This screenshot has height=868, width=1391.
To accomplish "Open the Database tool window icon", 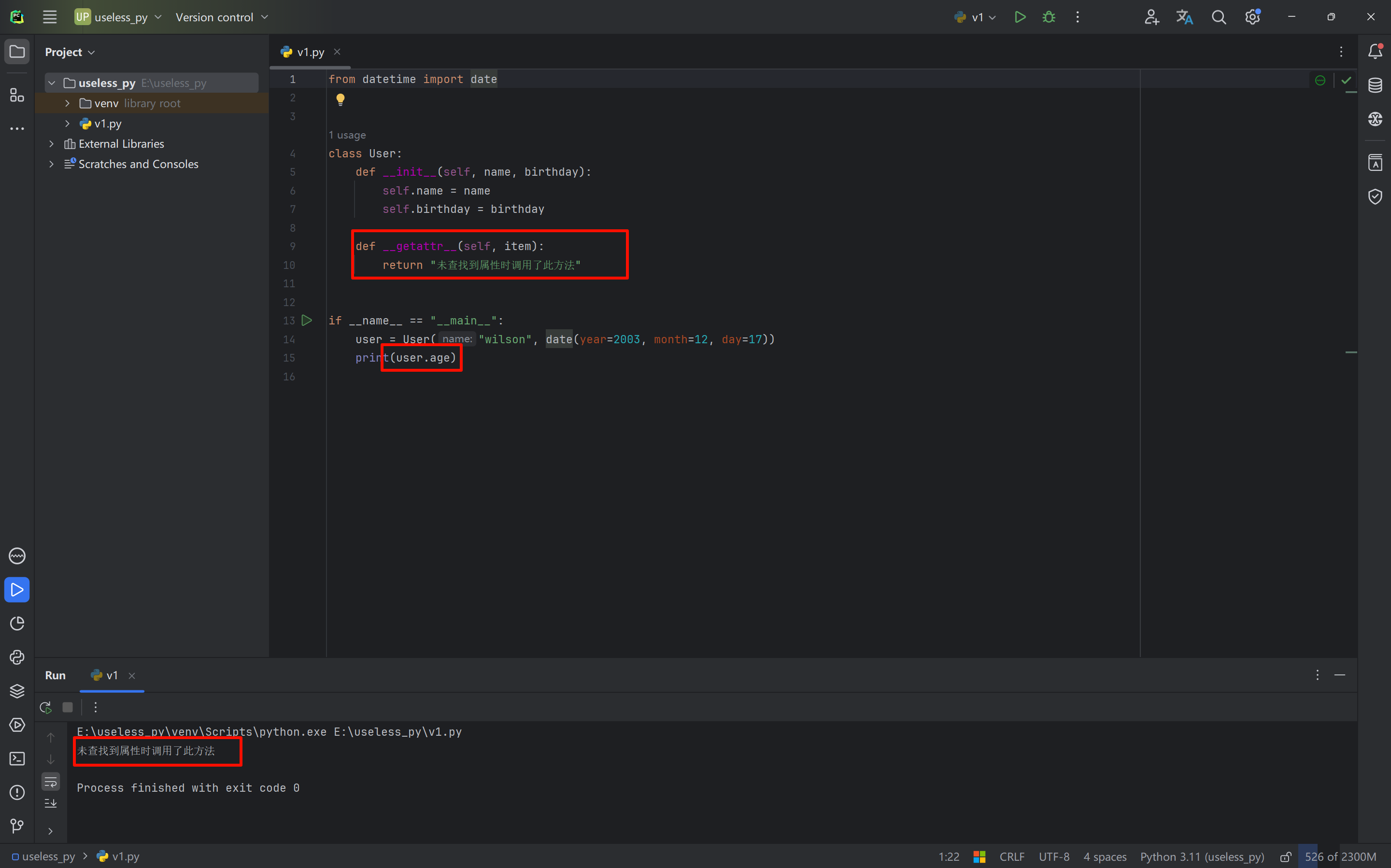I will pyautogui.click(x=1375, y=85).
